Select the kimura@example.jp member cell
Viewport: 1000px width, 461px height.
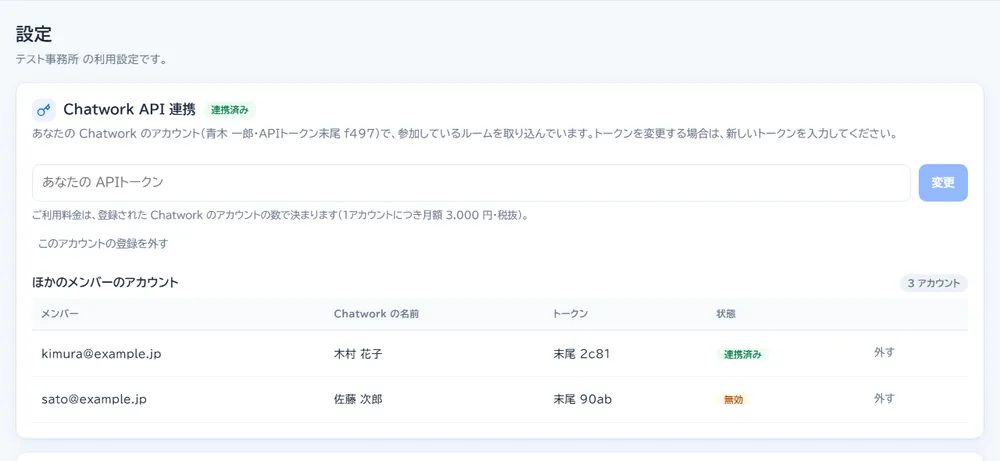[101, 354]
